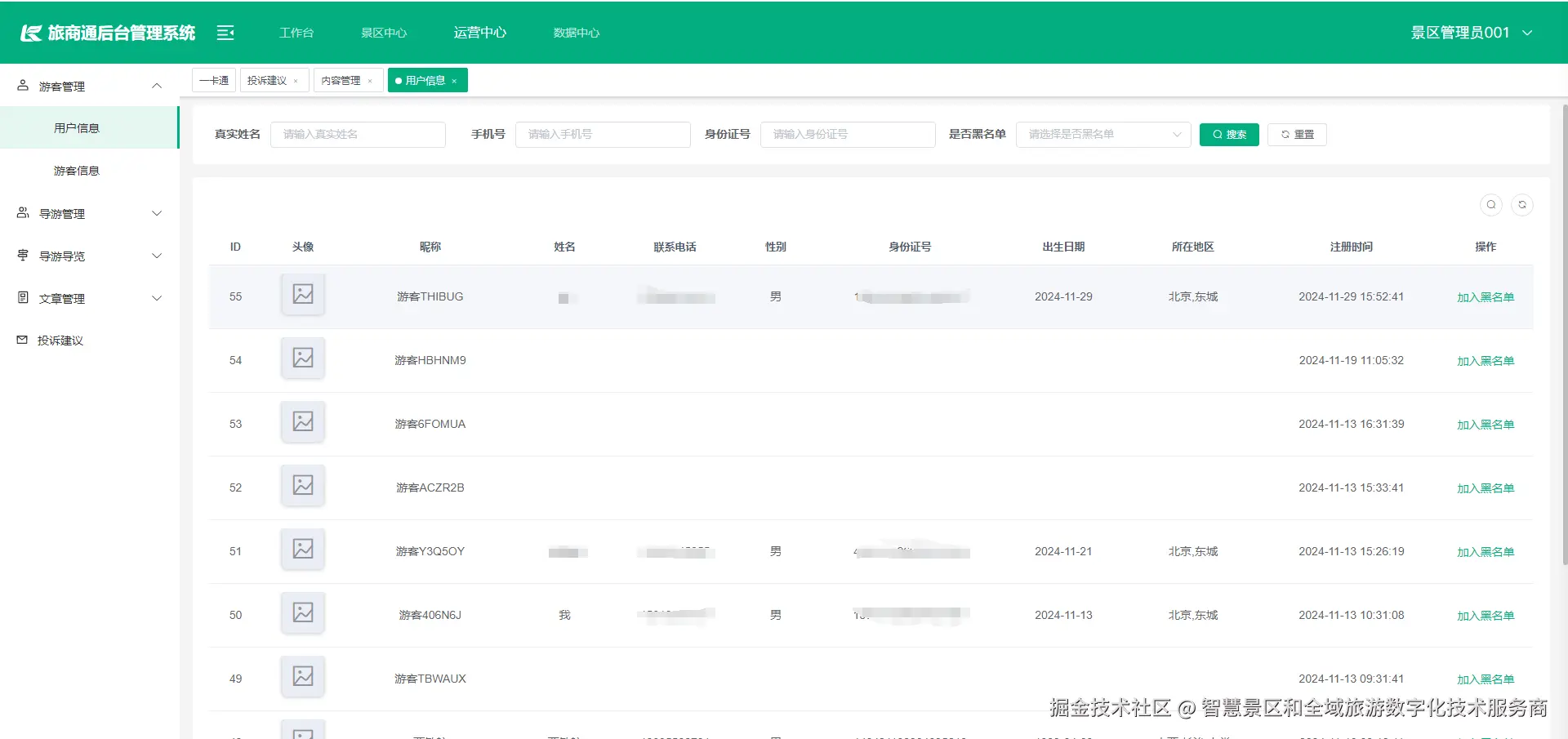Click the 导游导览 signpost icon in sidebar
1568x739 pixels.
click(x=21, y=255)
